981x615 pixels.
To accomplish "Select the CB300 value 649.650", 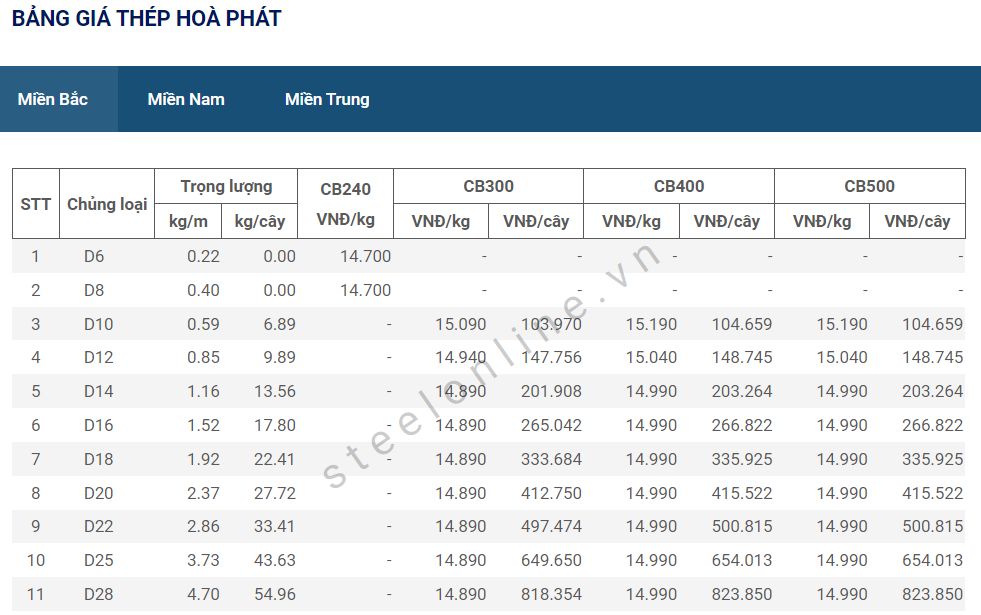I will pyautogui.click(x=551, y=560).
